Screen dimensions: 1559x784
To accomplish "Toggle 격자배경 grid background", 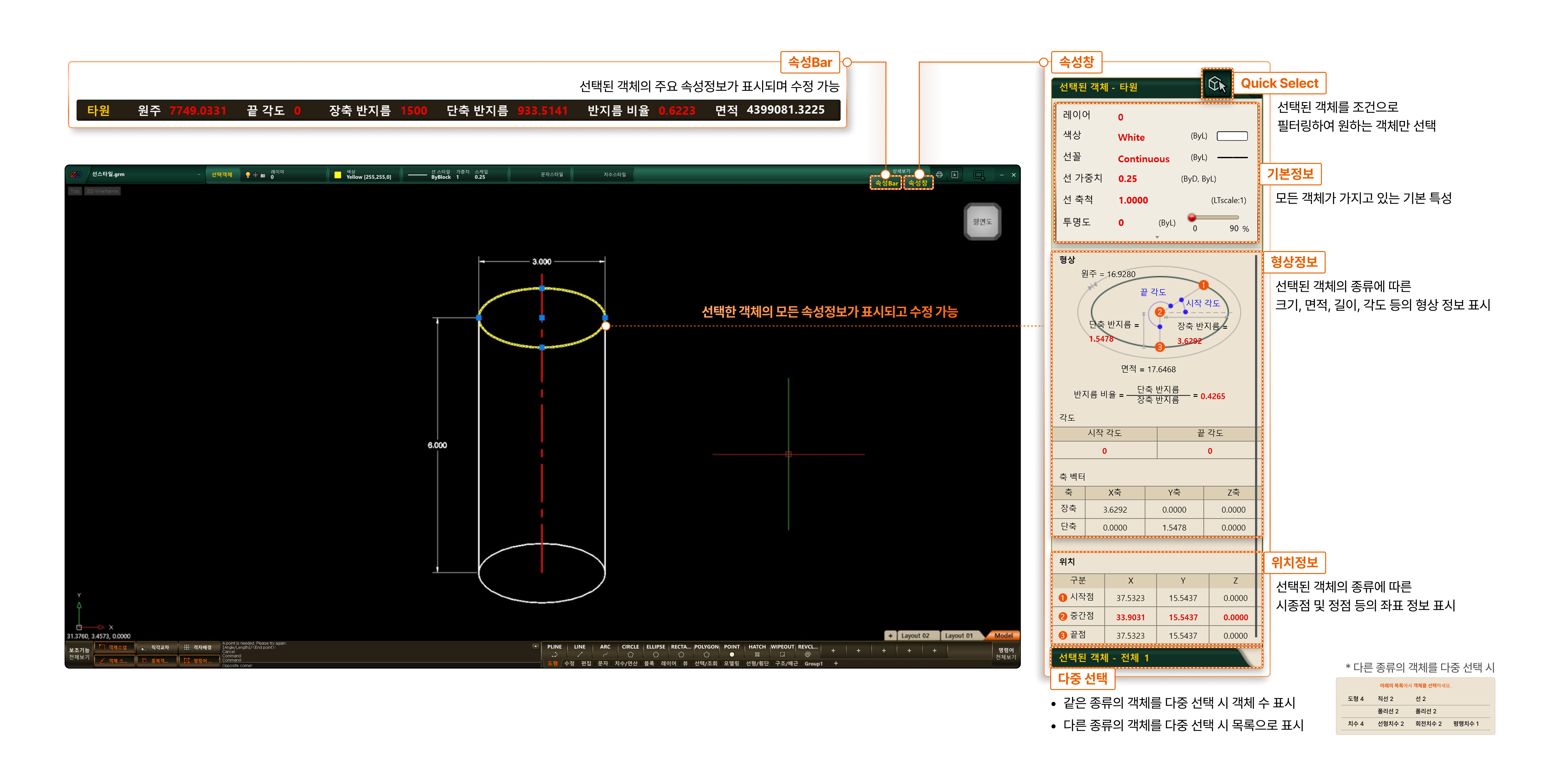I will click(199, 647).
